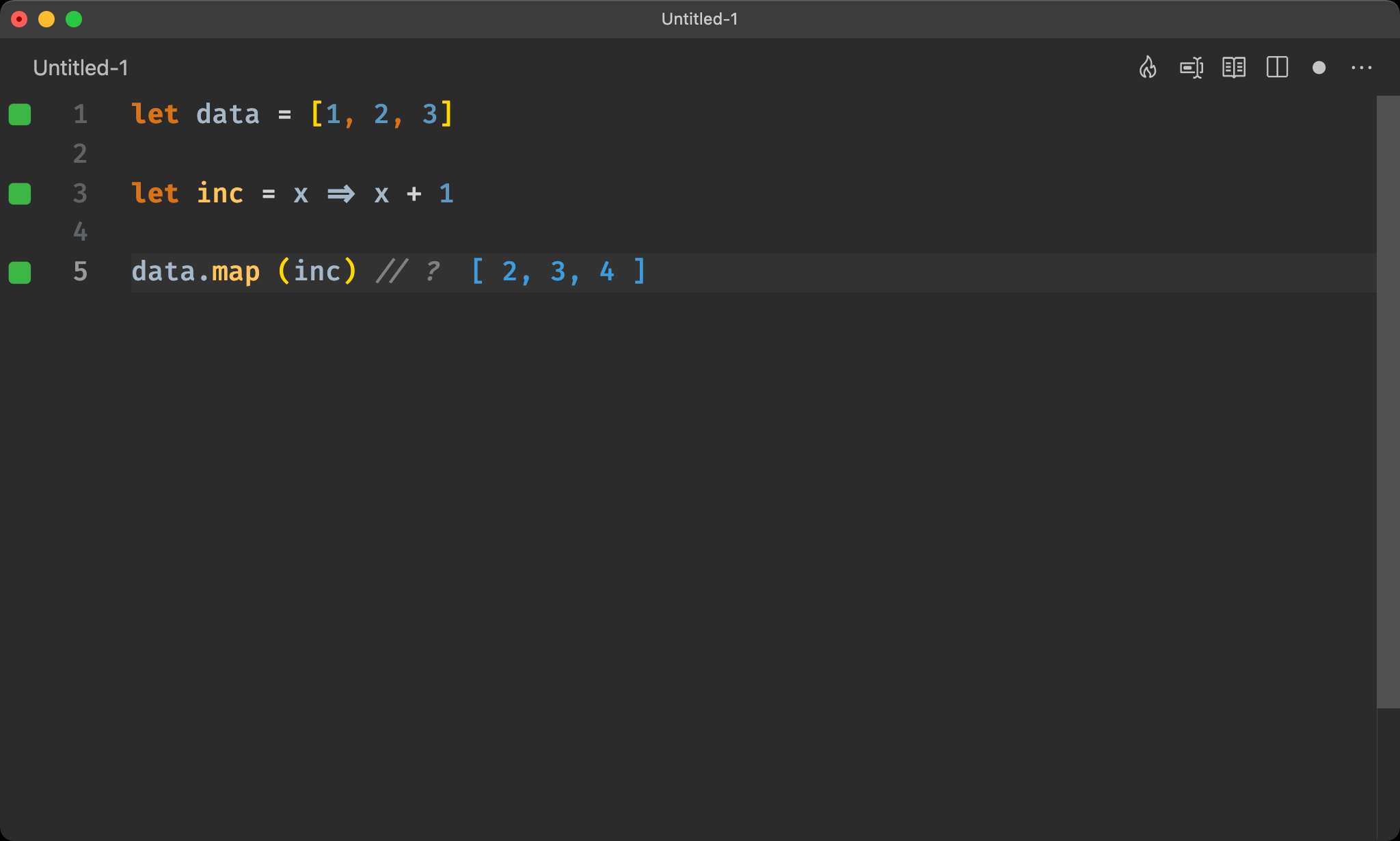This screenshot has width=1400, height=841.
Task: Click the green coverage marker on line 3
Action: click(x=20, y=193)
